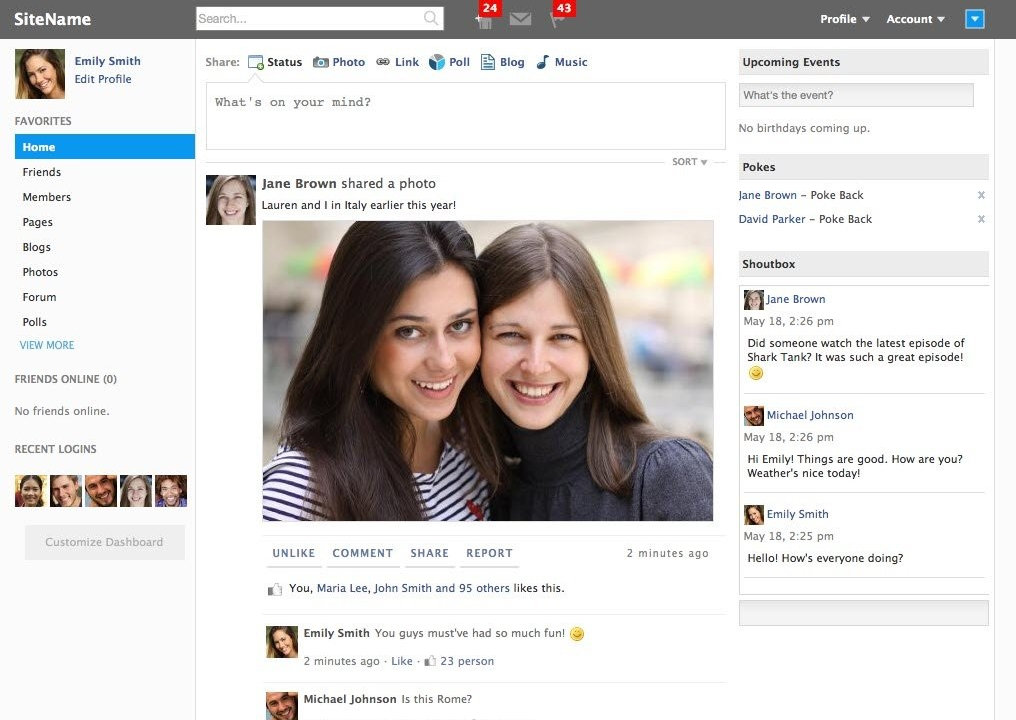Click the "What's on your mind?" status box

tap(465, 115)
